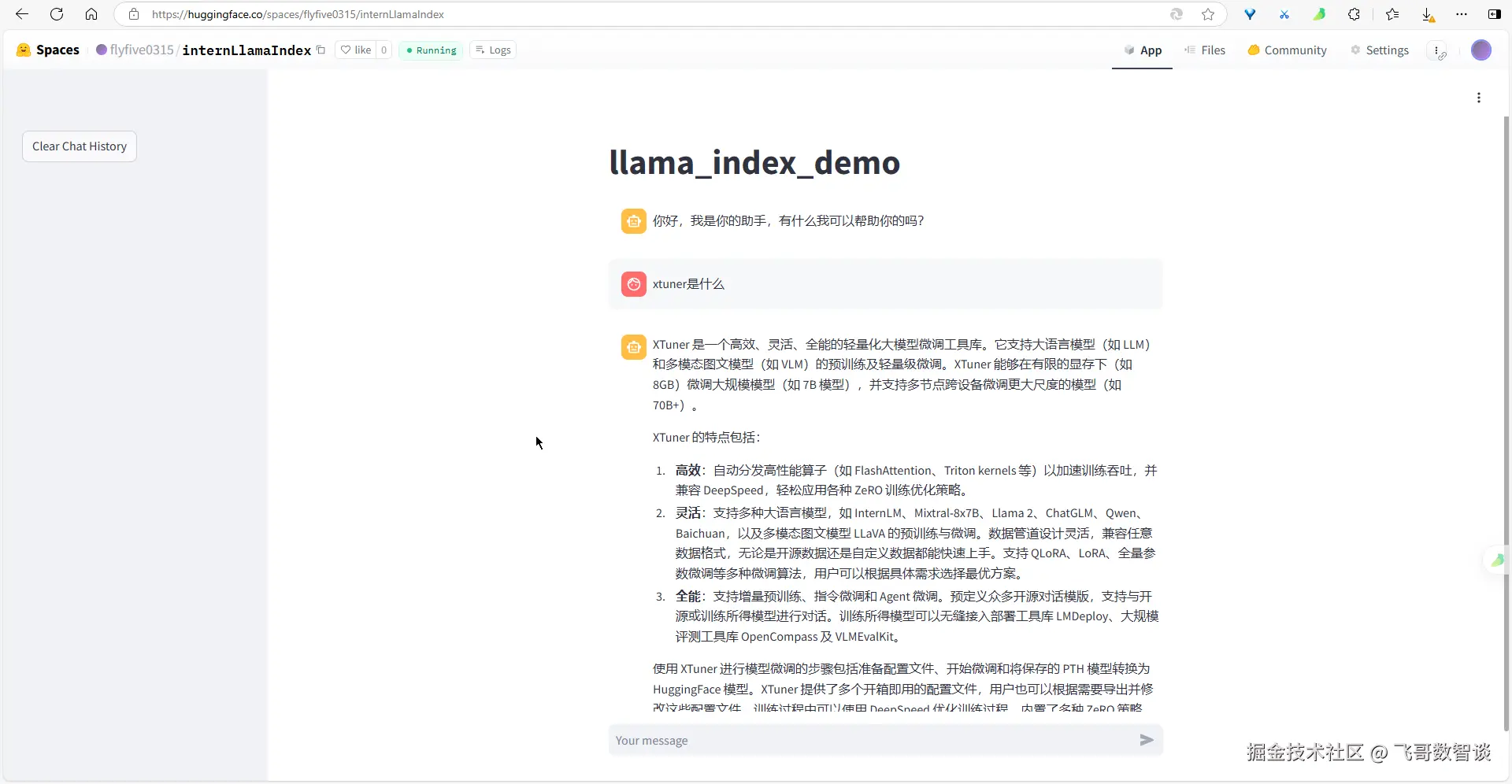Check the Running status badge
1512x784 pixels.
pos(432,50)
